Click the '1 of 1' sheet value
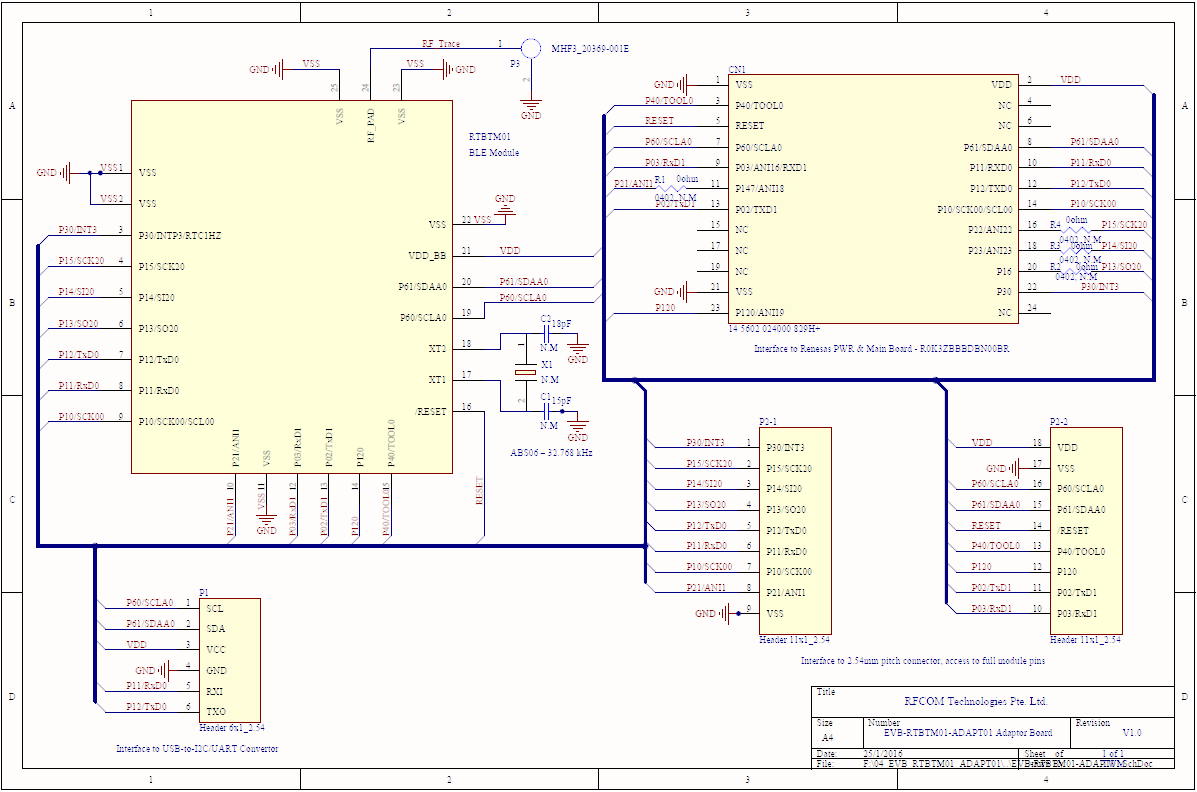The height and width of the screenshot is (792, 1197). (x=1112, y=754)
